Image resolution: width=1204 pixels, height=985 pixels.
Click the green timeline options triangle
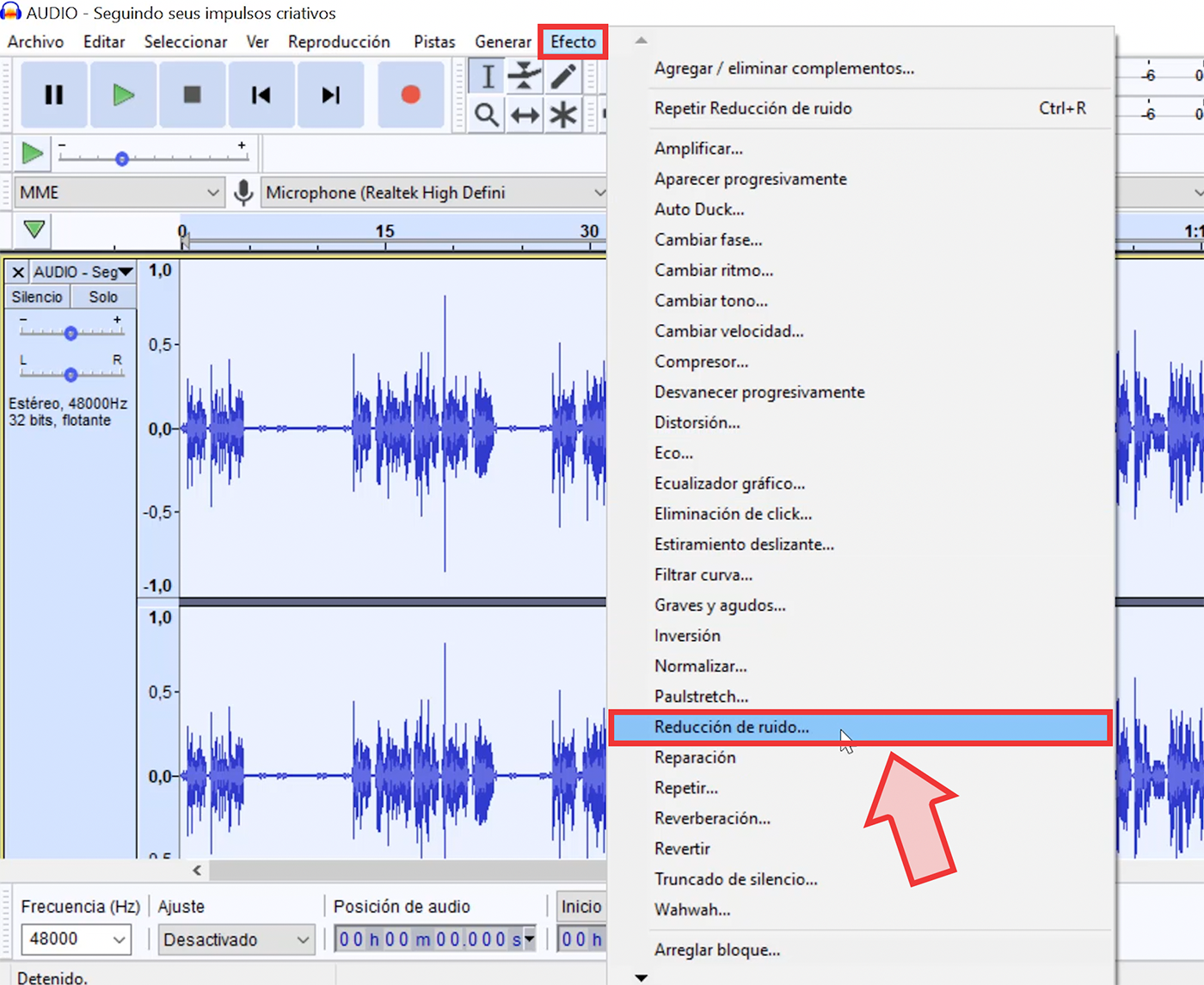(34, 230)
